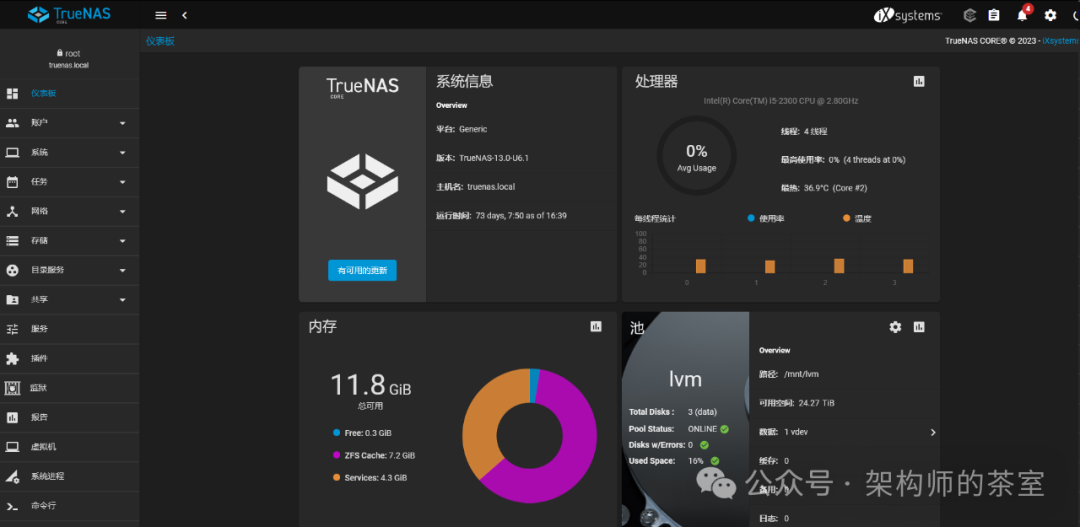This screenshot has width=1080, height=527.
Task: Collapse sidebar using the left chevron icon
Action: (x=185, y=15)
